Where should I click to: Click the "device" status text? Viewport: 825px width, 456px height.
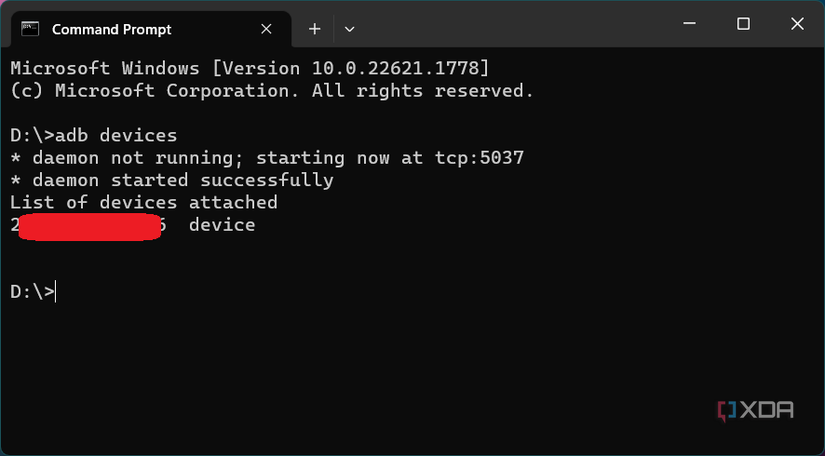pyautogui.click(x=222, y=226)
